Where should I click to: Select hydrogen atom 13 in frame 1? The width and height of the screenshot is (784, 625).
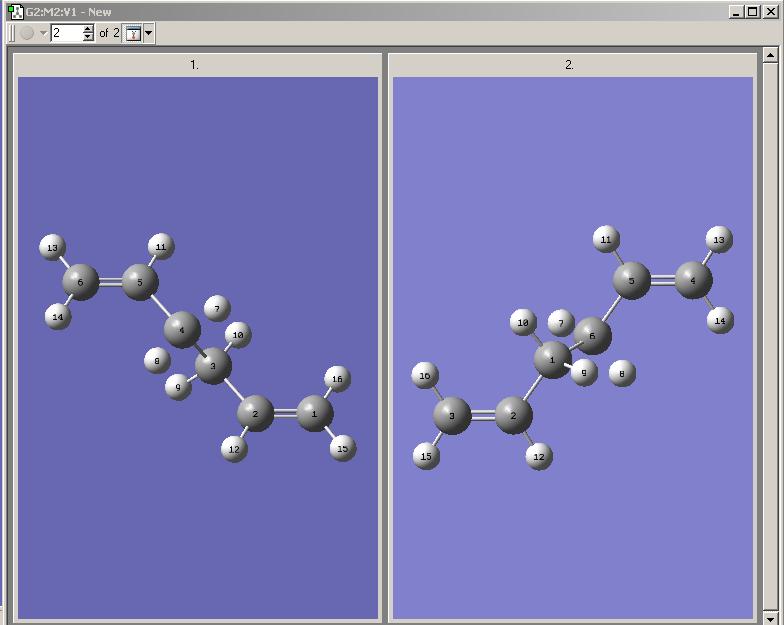tap(52, 248)
